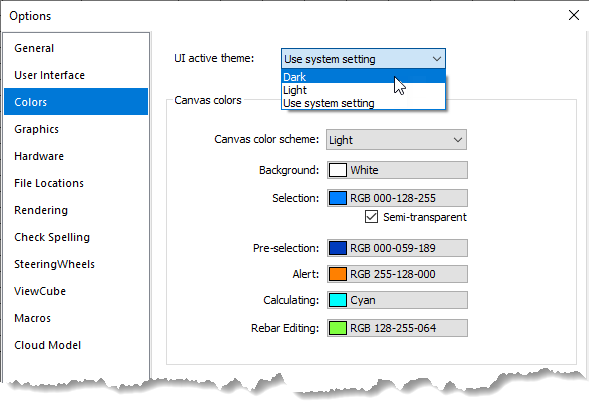589x417 pixels.
Task: Toggle the Semi-transparent checkbox
Action: (371, 217)
